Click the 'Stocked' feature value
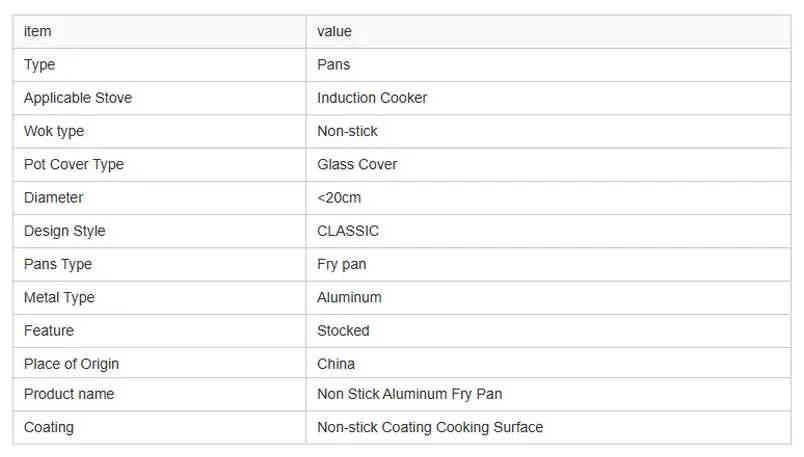Screen dimensions: 804x457 (x=343, y=330)
